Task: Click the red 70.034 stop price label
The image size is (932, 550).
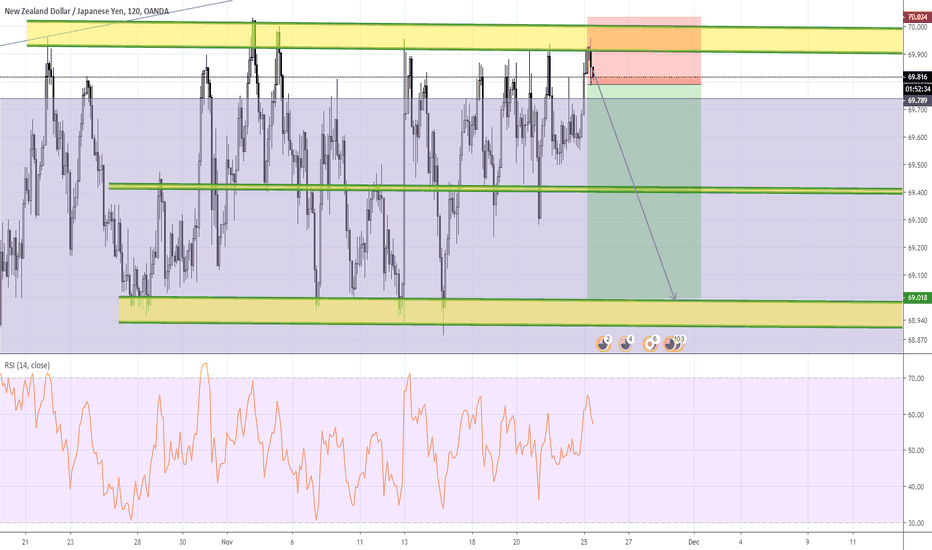Action: point(916,17)
